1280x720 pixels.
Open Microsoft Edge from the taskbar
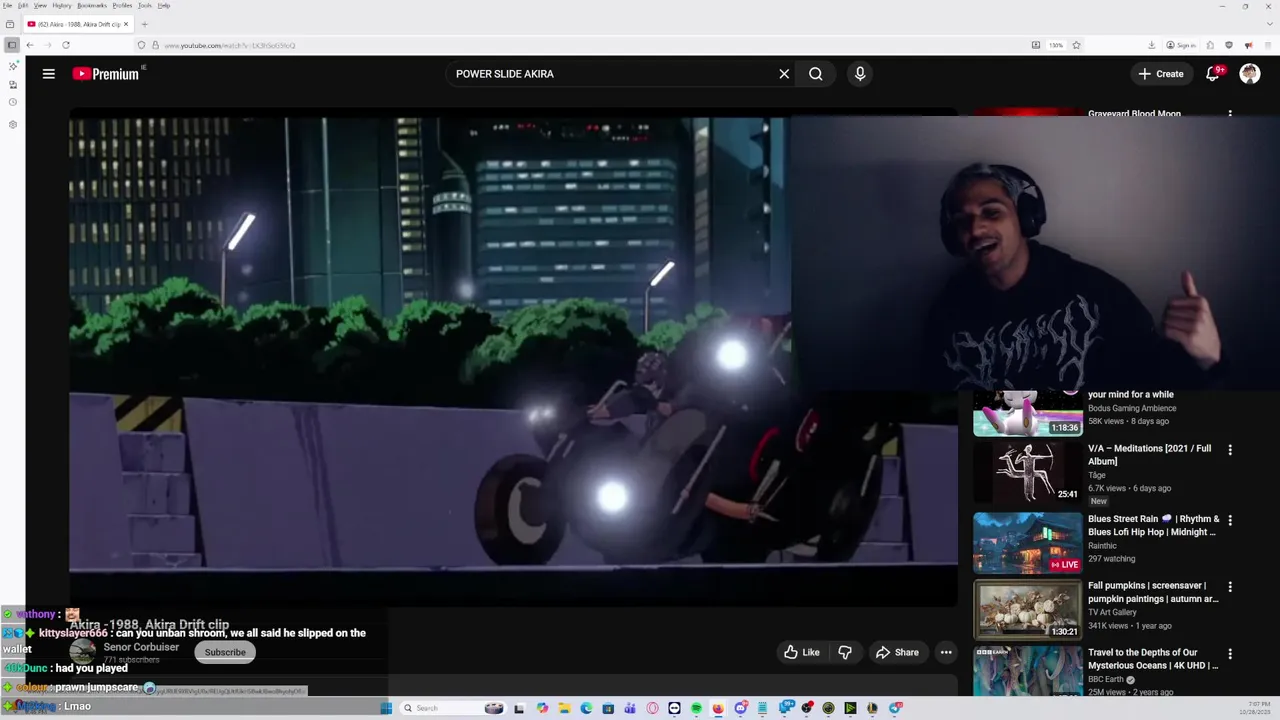point(586,708)
